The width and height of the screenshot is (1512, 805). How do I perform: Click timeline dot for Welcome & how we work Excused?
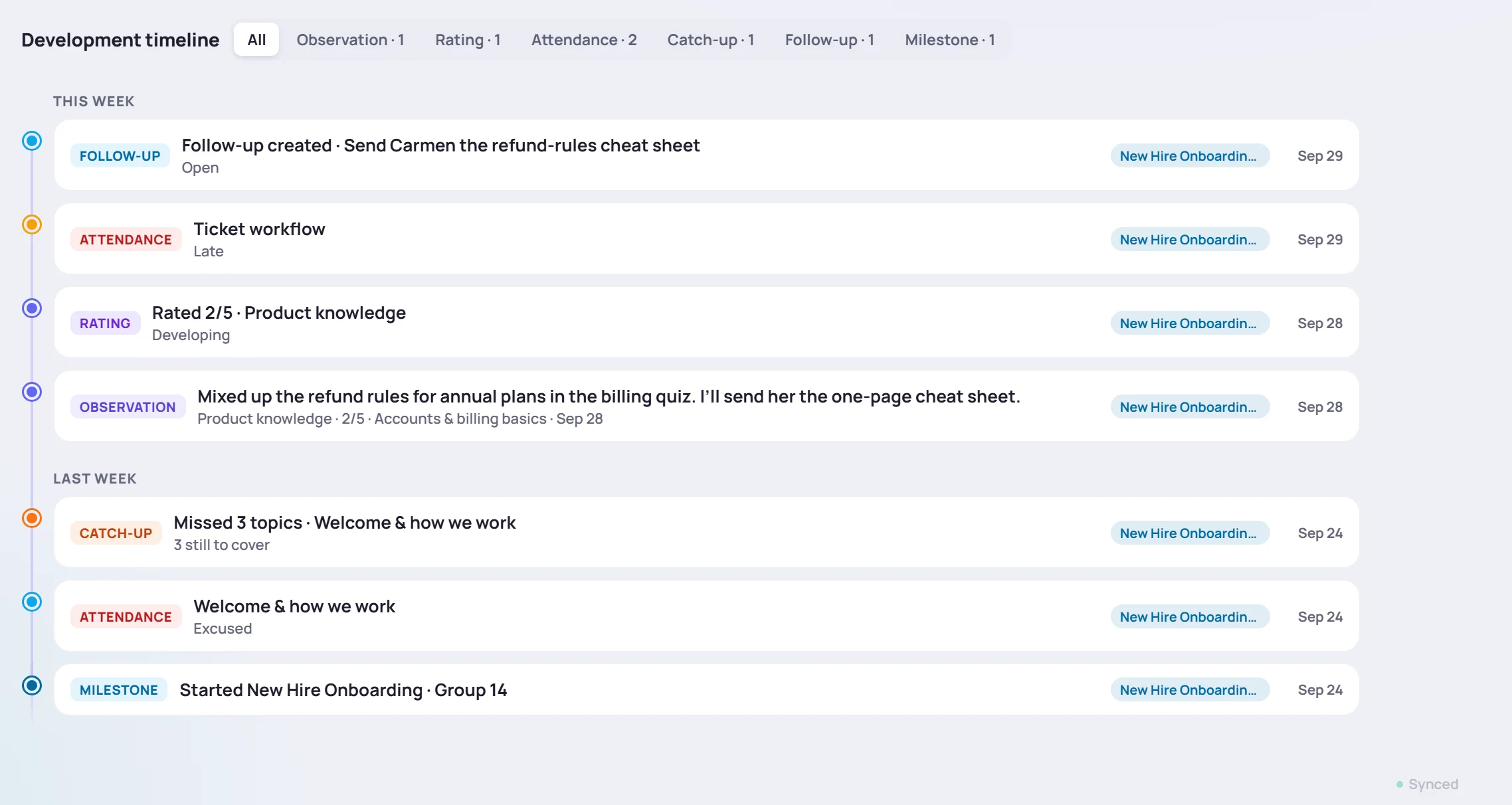pos(32,602)
